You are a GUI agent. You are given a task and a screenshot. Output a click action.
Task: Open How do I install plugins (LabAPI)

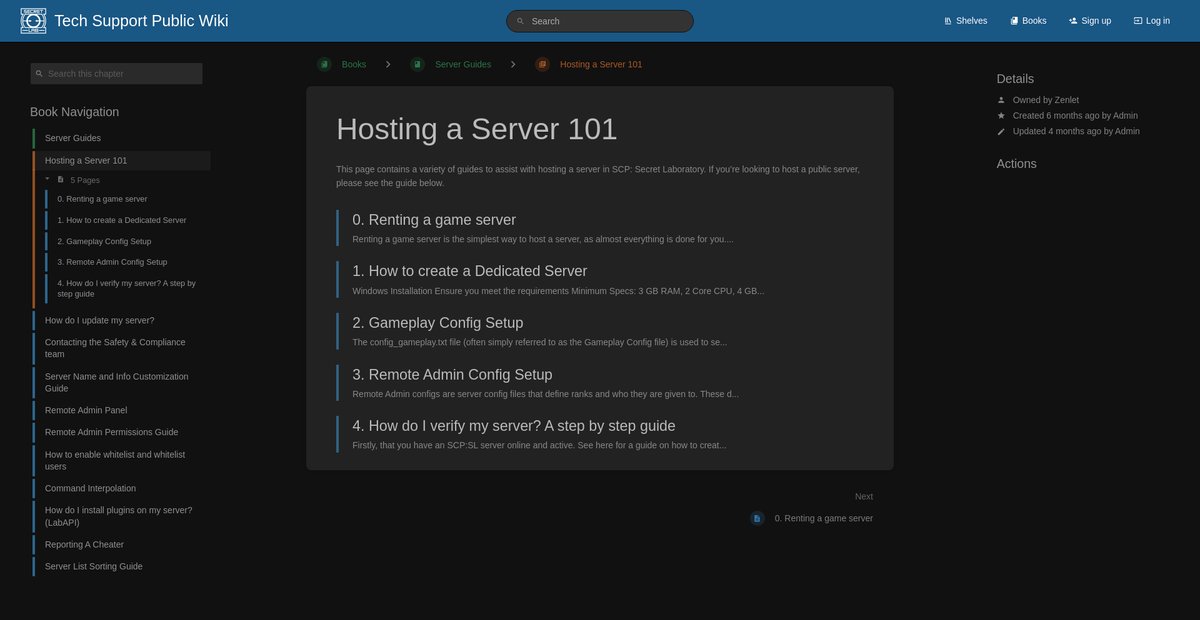click(121, 516)
